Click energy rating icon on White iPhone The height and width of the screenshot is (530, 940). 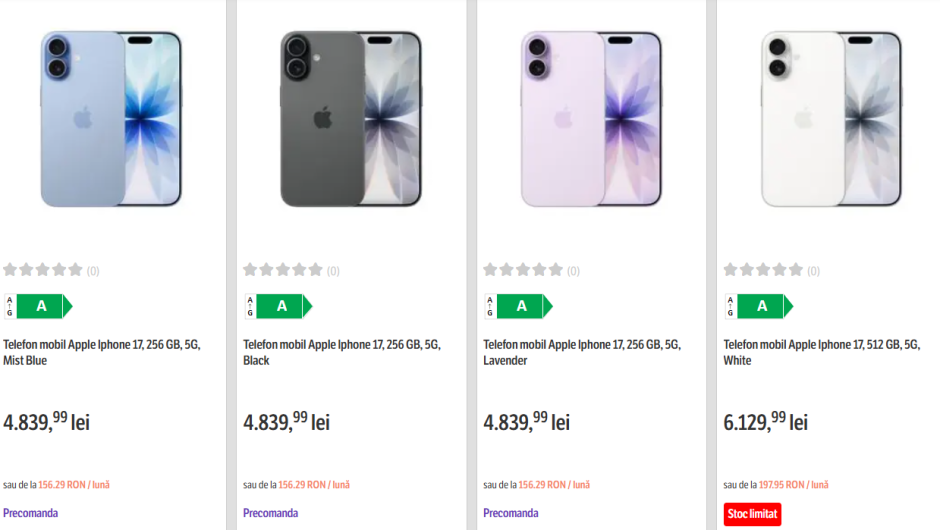(759, 306)
